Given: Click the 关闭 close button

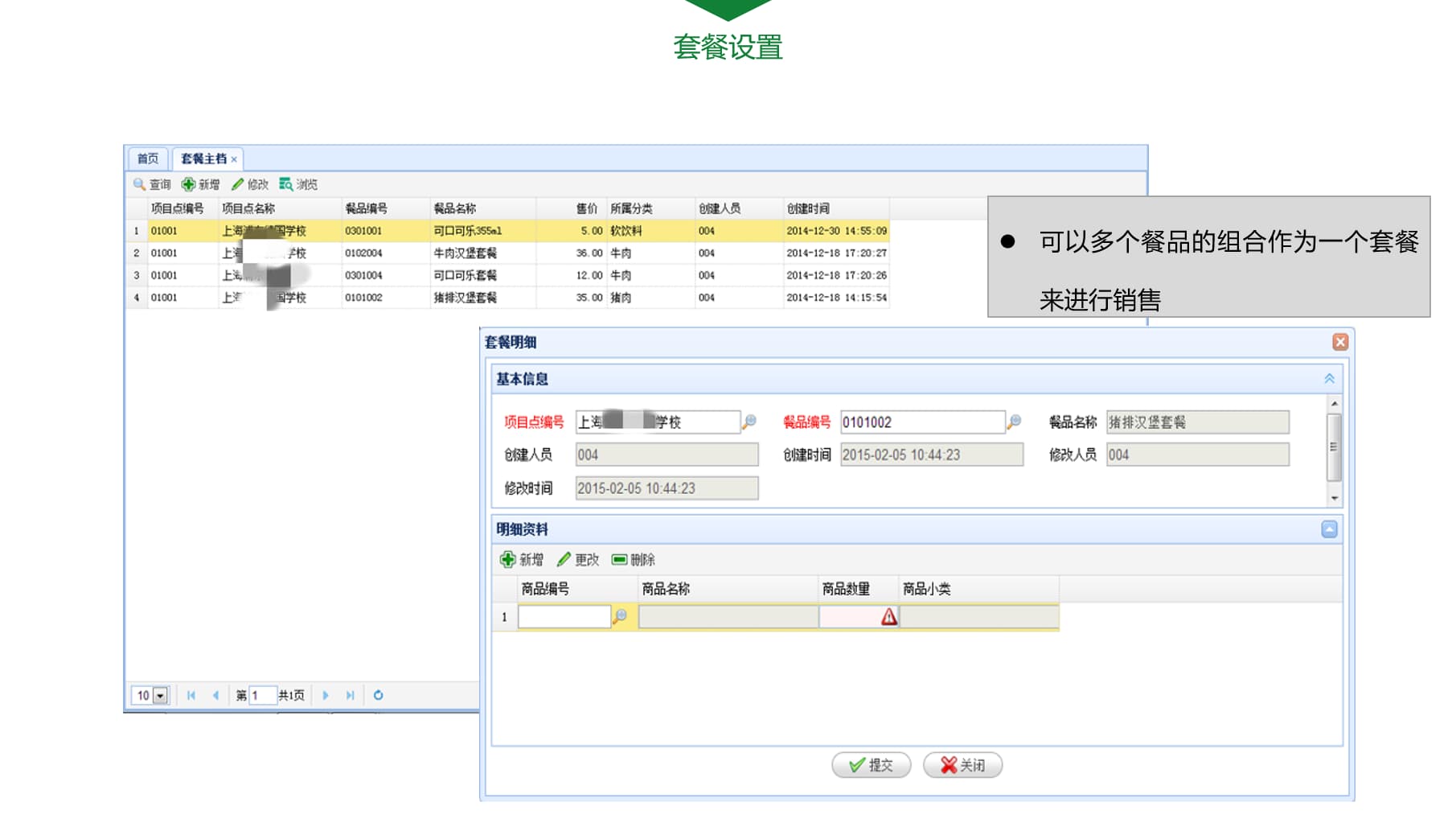Looking at the screenshot, I should pos(962,765).
